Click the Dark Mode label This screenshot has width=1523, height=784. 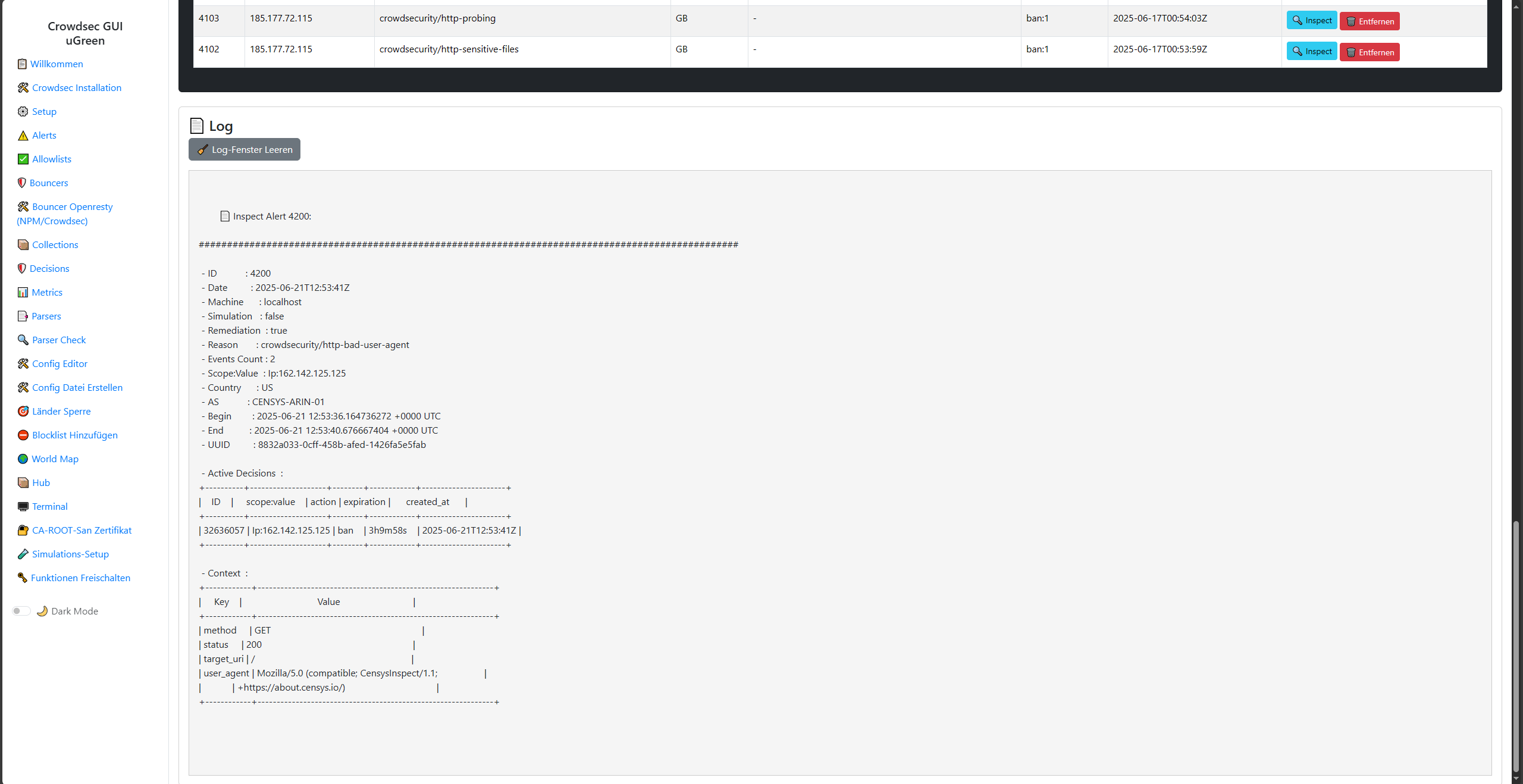tap(74, 611)
